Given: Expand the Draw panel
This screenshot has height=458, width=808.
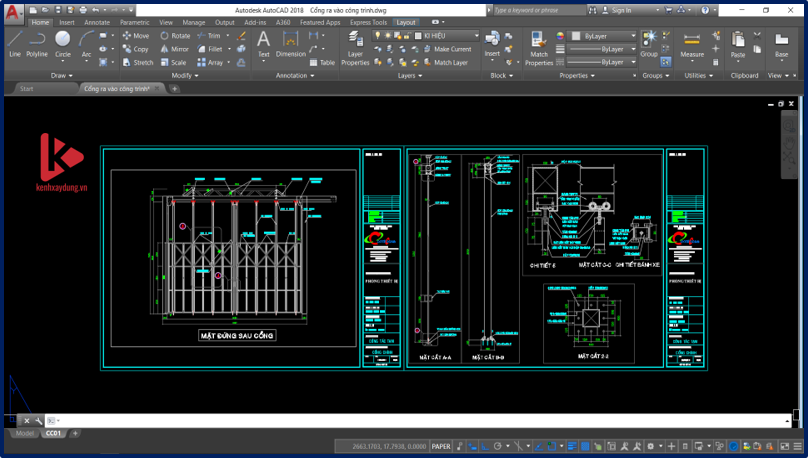Looking at the screenshot, I should click(62, 75).
